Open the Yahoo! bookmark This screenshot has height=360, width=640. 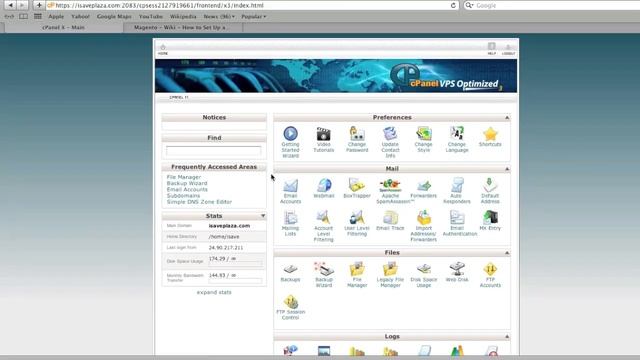point(80,16)
